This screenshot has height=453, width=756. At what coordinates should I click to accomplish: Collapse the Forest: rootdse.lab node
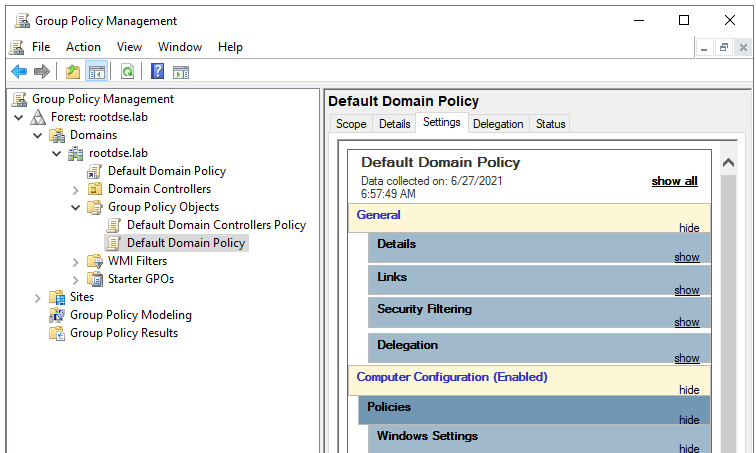(x=19, y=117)
